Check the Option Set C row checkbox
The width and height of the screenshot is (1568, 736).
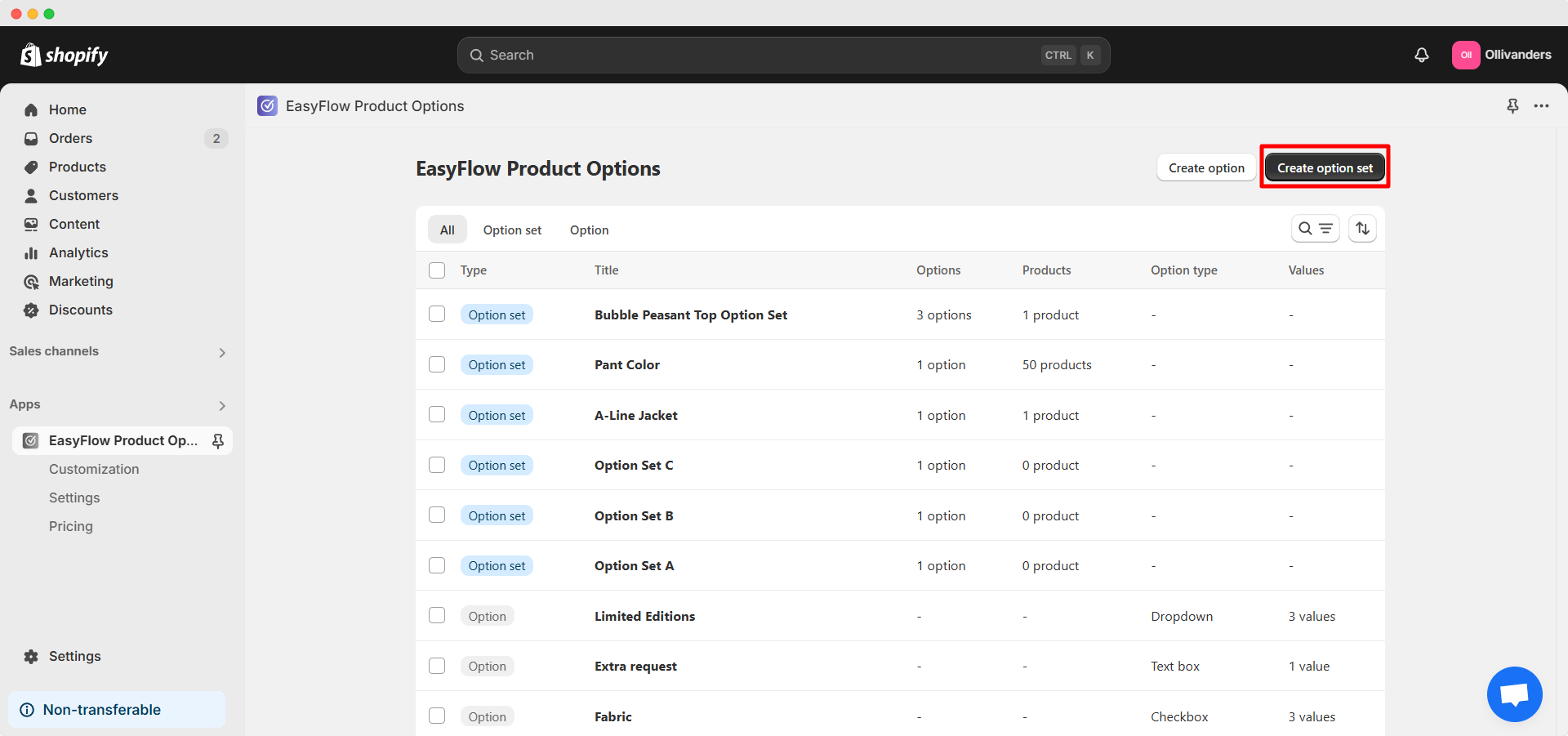(437, 465)
